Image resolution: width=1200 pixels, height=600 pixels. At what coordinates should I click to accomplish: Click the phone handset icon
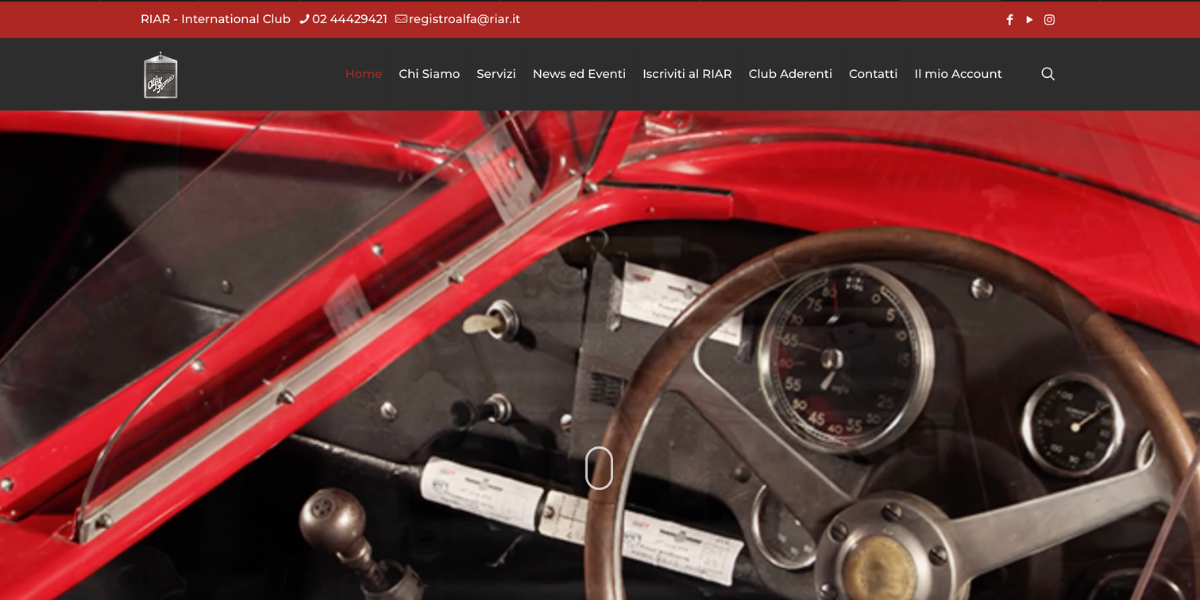pyautogui.click(x=304, y=19)
